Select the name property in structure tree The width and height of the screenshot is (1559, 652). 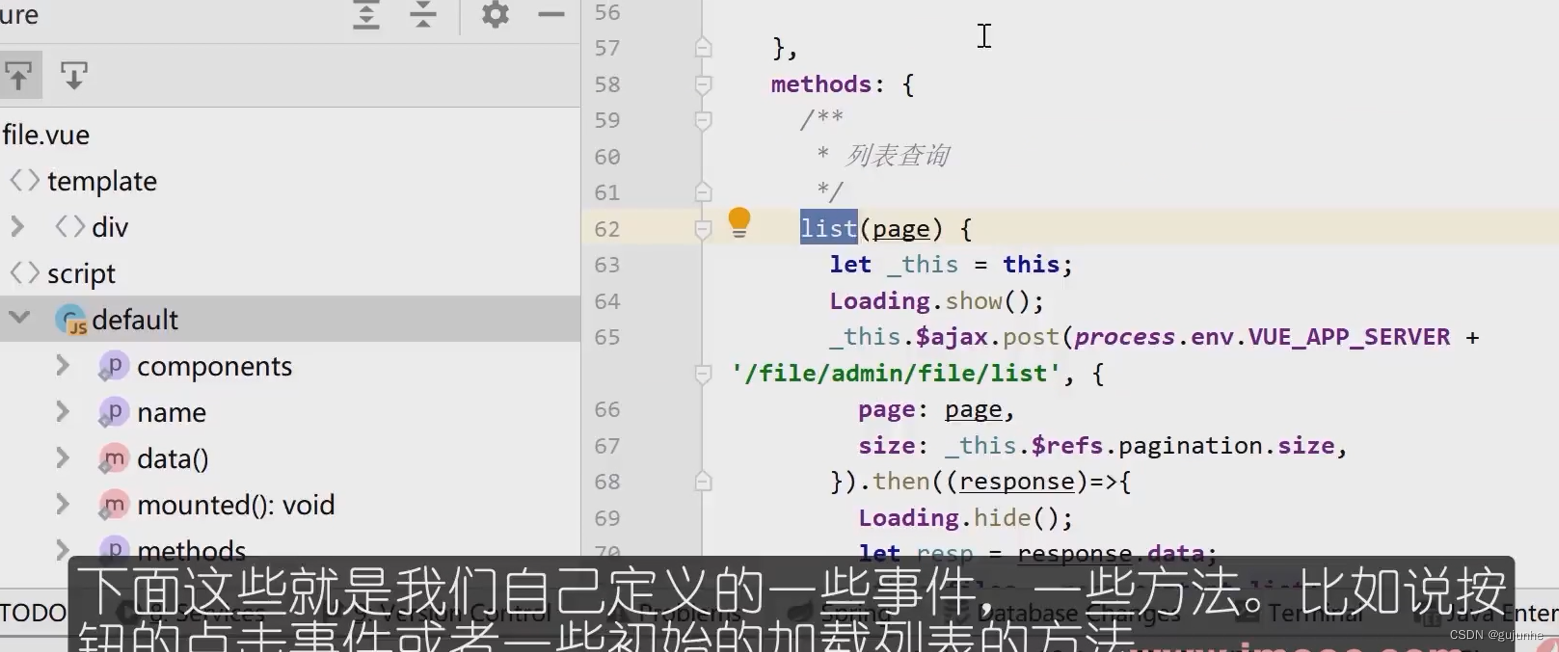171,412
